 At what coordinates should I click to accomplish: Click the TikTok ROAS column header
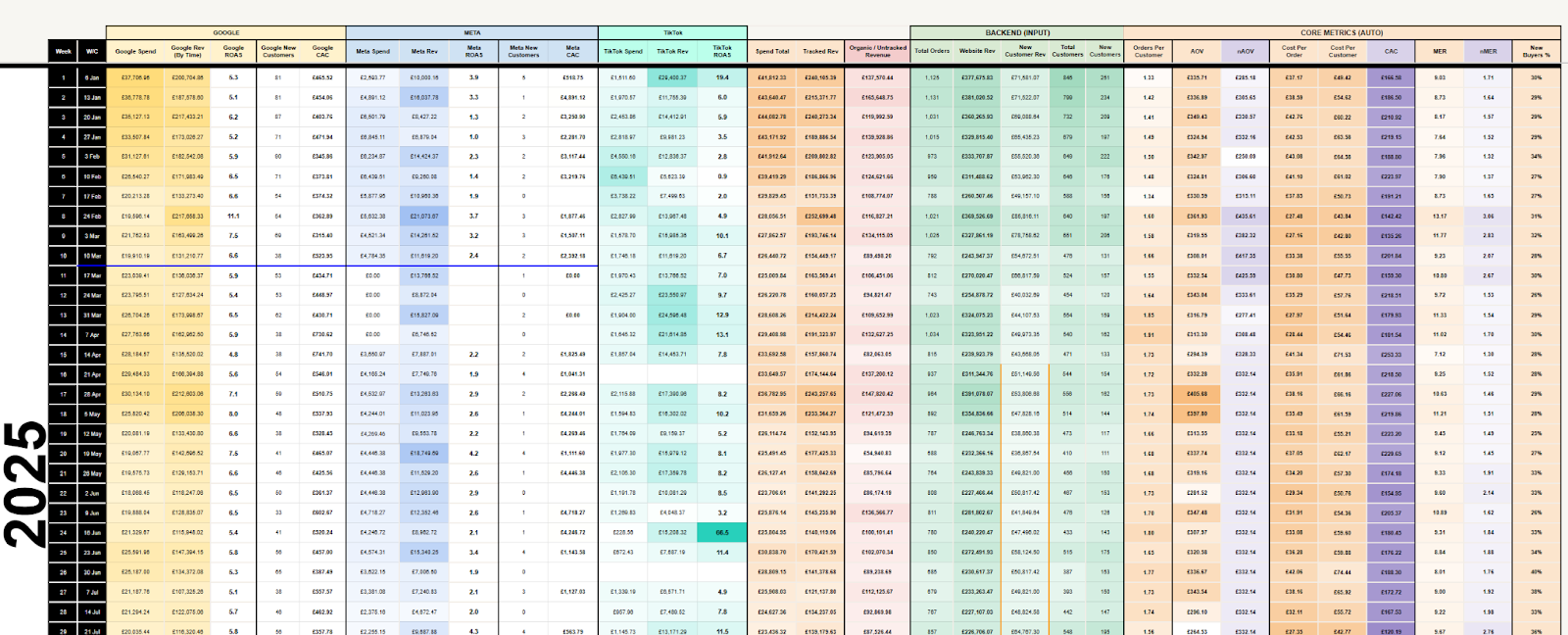(x=722, y=51)
